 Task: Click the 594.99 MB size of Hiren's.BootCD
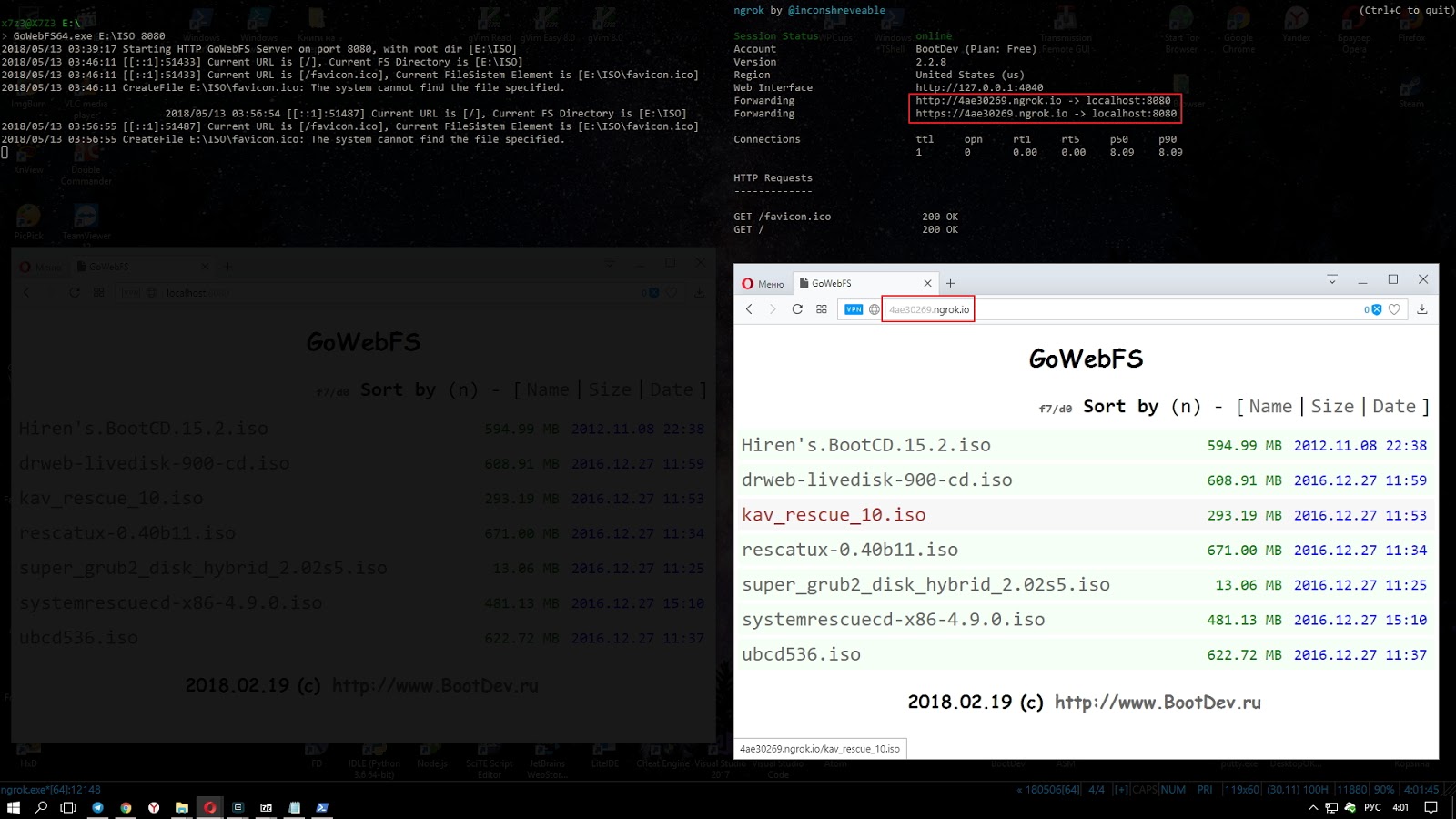tap(1244, 446)
